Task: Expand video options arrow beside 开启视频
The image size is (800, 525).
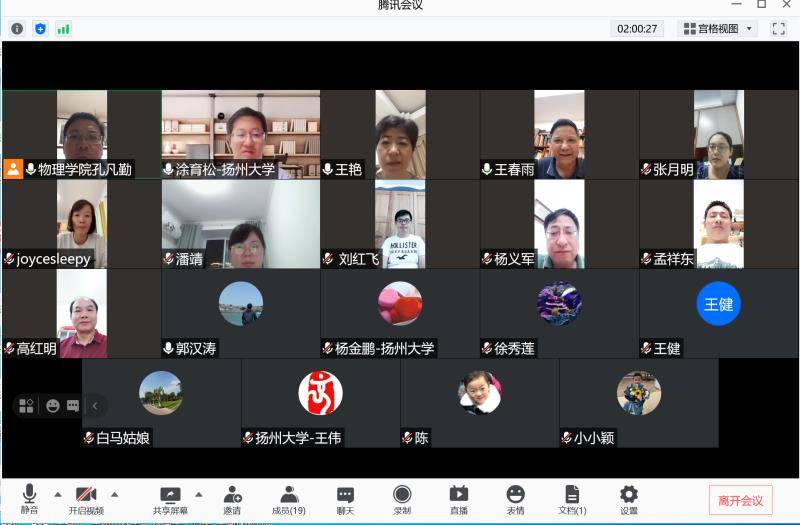Action: [x=115, y=494]
